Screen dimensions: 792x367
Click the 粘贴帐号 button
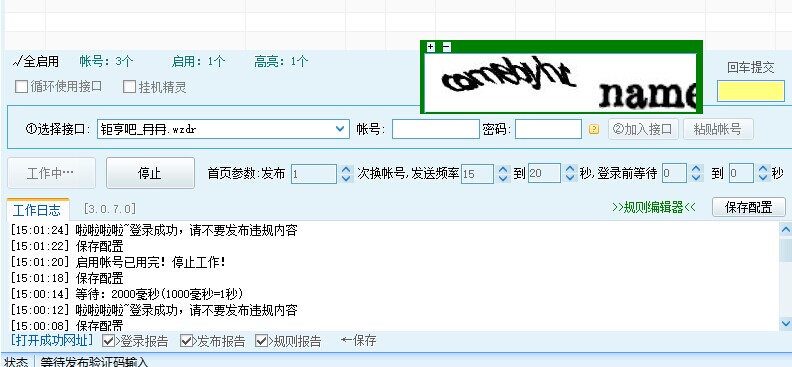(718, 129)
